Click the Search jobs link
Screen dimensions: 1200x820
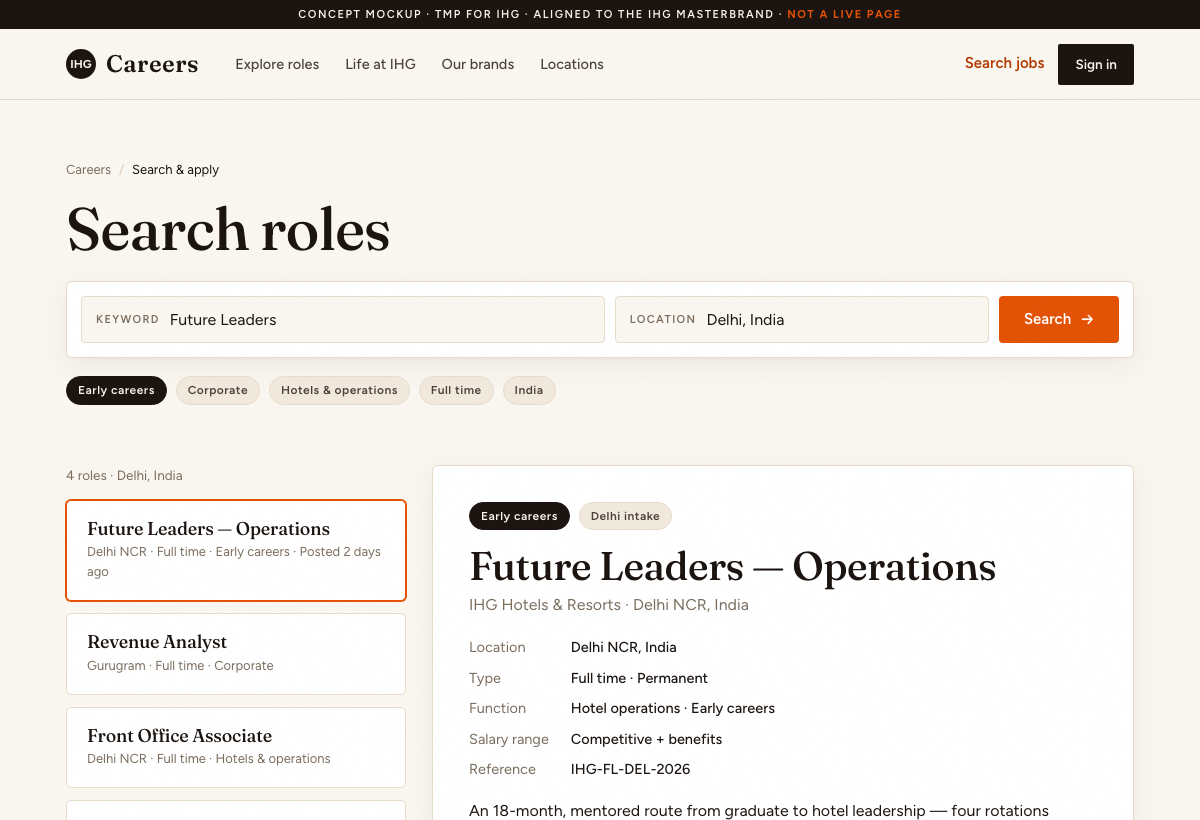(1004, 63)
